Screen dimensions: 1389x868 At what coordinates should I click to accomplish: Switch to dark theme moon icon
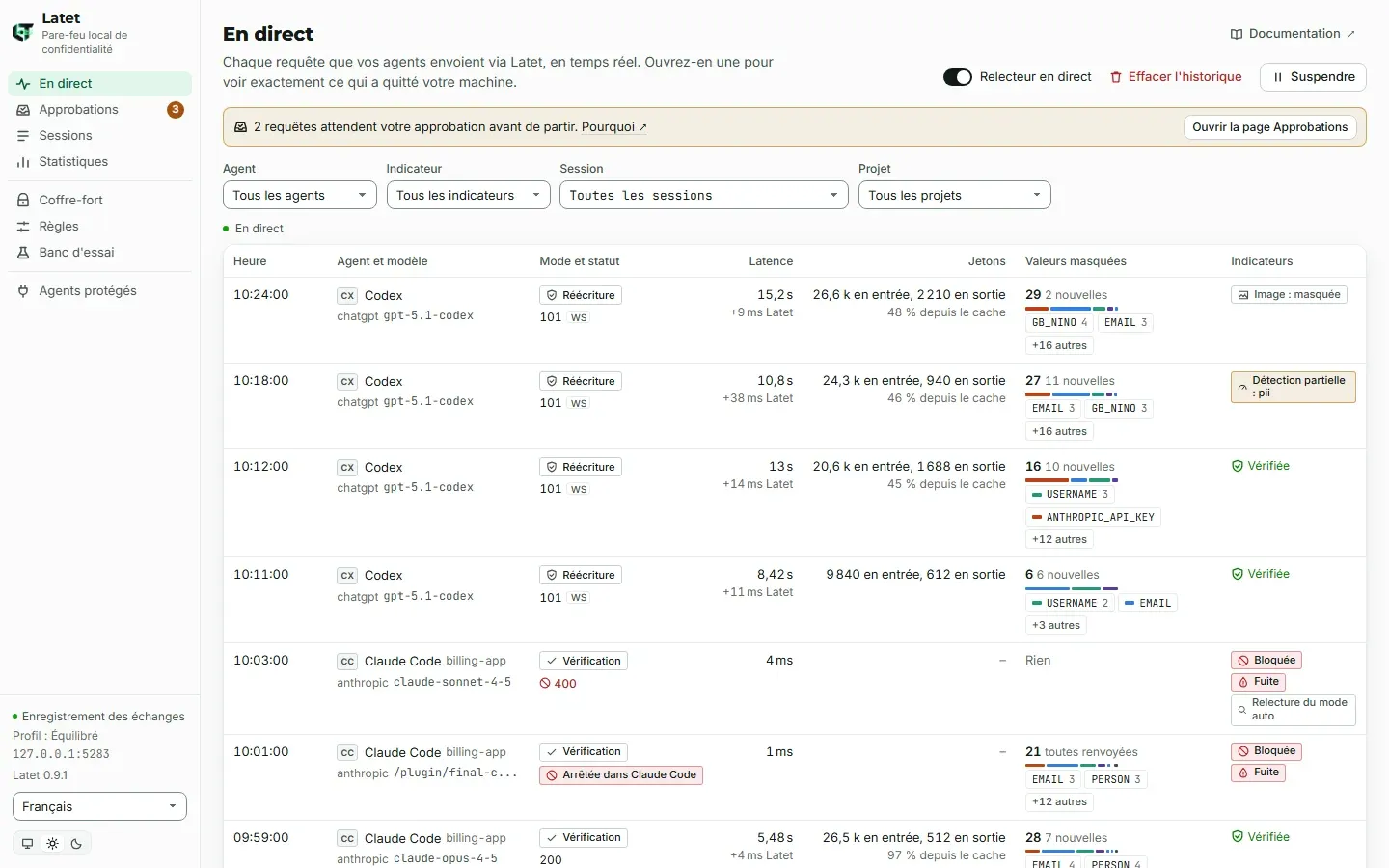(x=76, y=843)
